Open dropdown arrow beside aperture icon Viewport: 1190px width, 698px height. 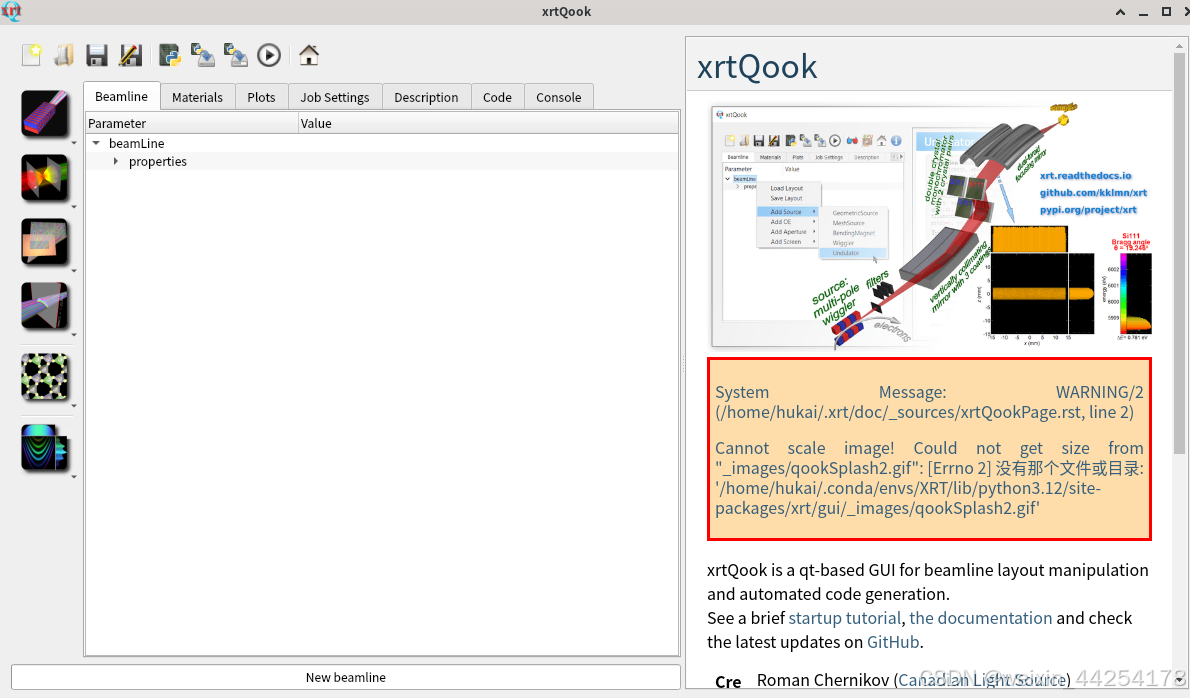point(74,271)
